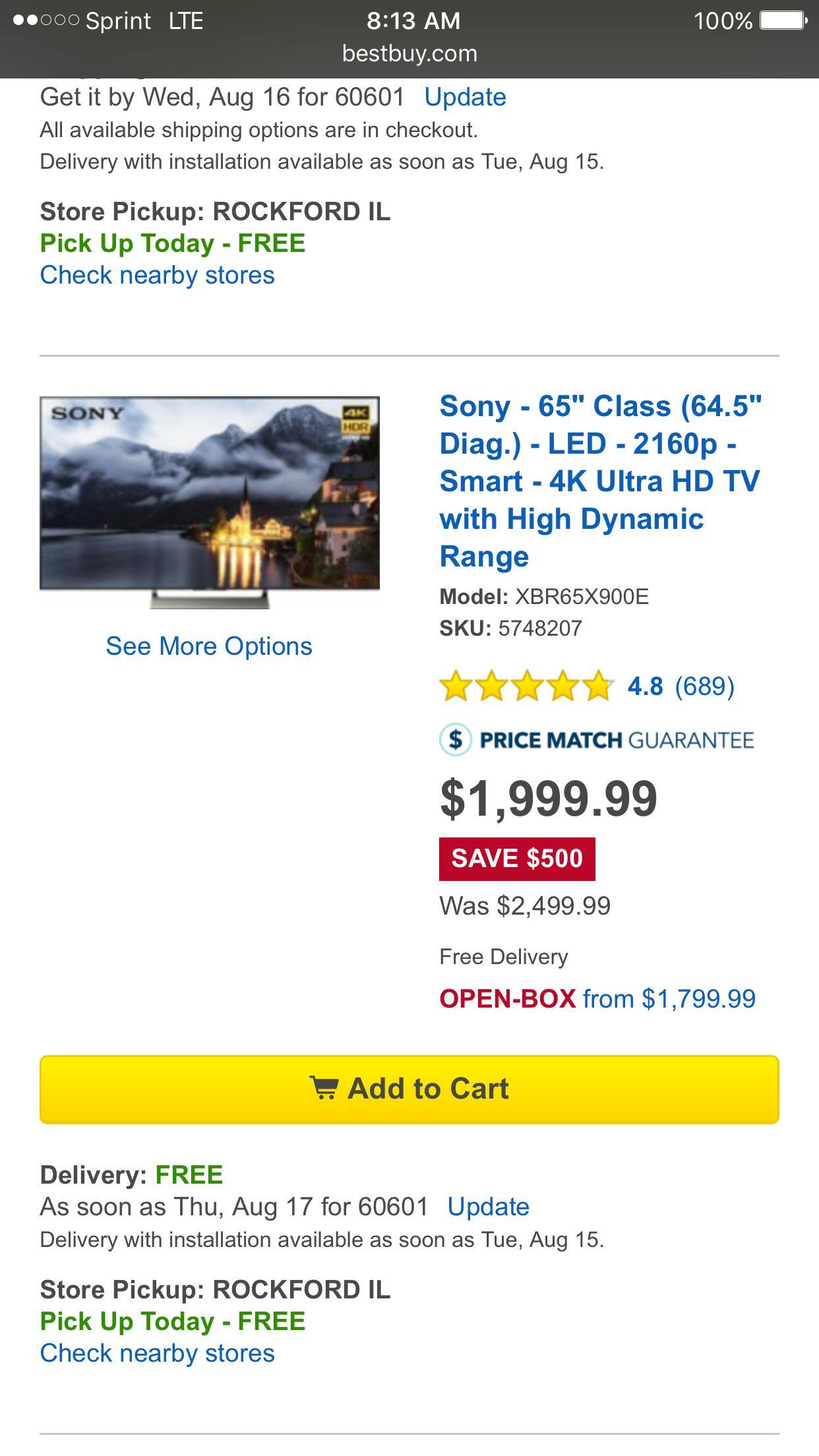Viewport: 819px width, 1456px height.
Task: Tap the cart icon in Add to Cart
Action: (x=324, y=1088)
